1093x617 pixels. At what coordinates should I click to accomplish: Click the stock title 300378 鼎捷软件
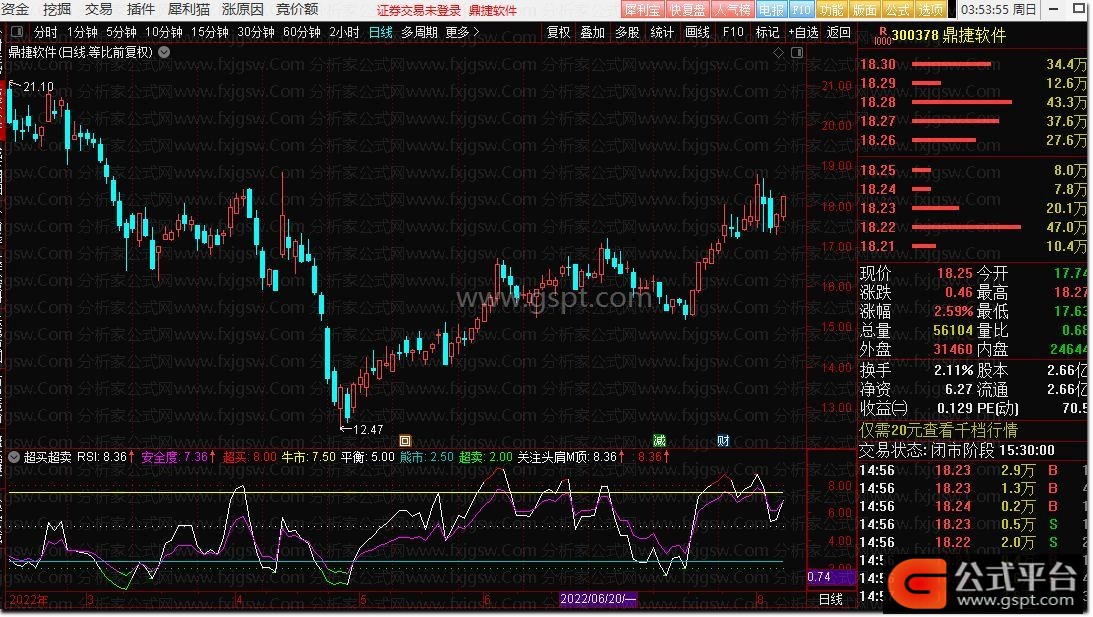coord(949,36)
